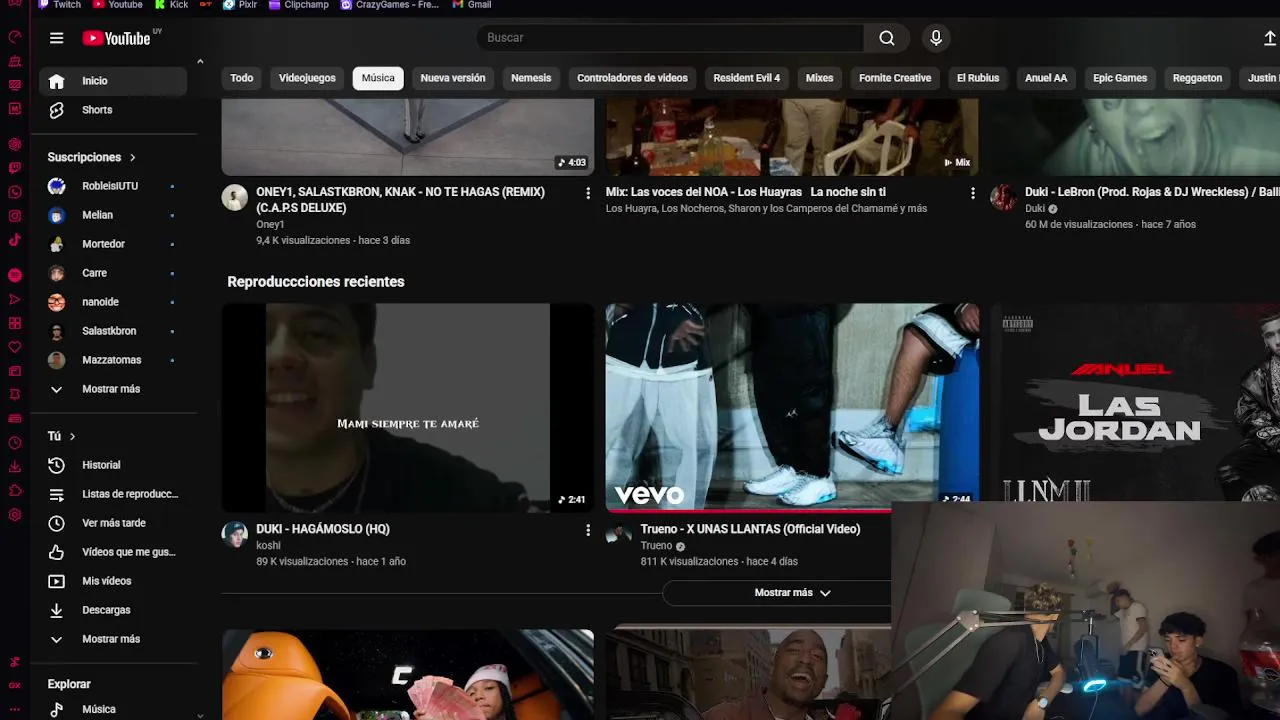This screenshot has width=1280, height=720.
Task: Open Suscripciones section chevron
Action: (132, 158)
